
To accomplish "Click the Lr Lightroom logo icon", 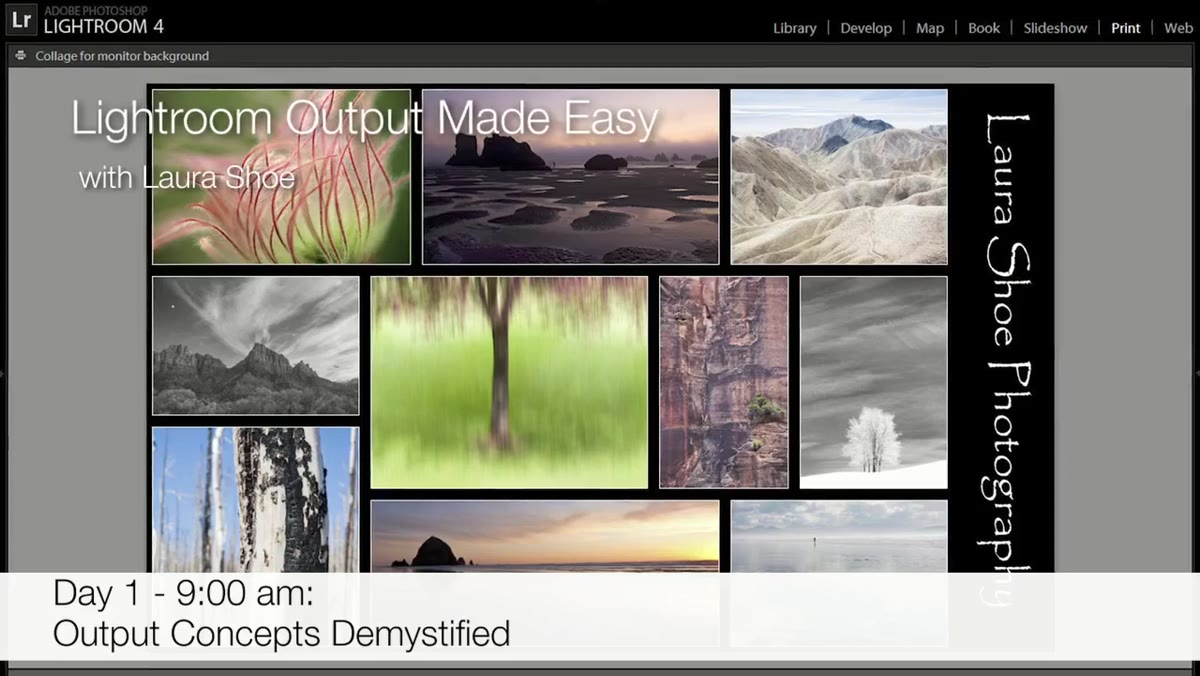I will pos(20,20).
